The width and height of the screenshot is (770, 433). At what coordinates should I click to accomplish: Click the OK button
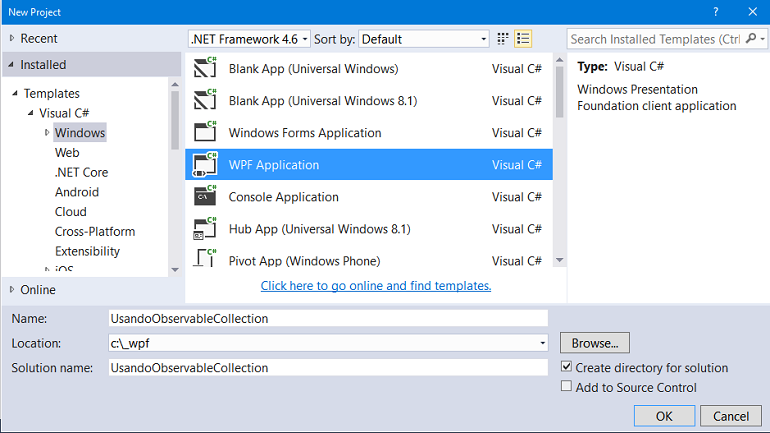click(x=664, y=416)
